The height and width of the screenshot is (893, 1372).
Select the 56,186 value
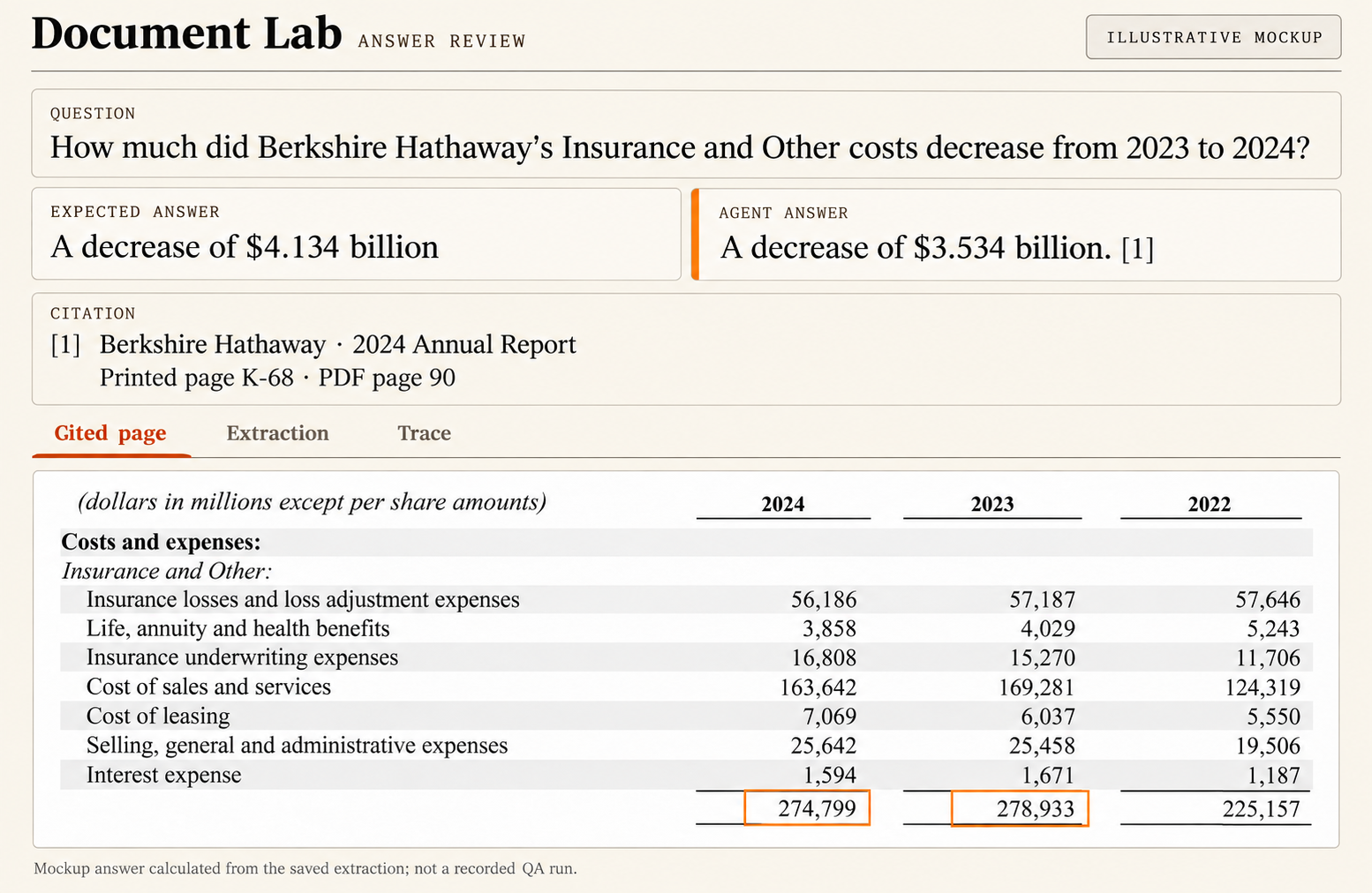point(824,600)
